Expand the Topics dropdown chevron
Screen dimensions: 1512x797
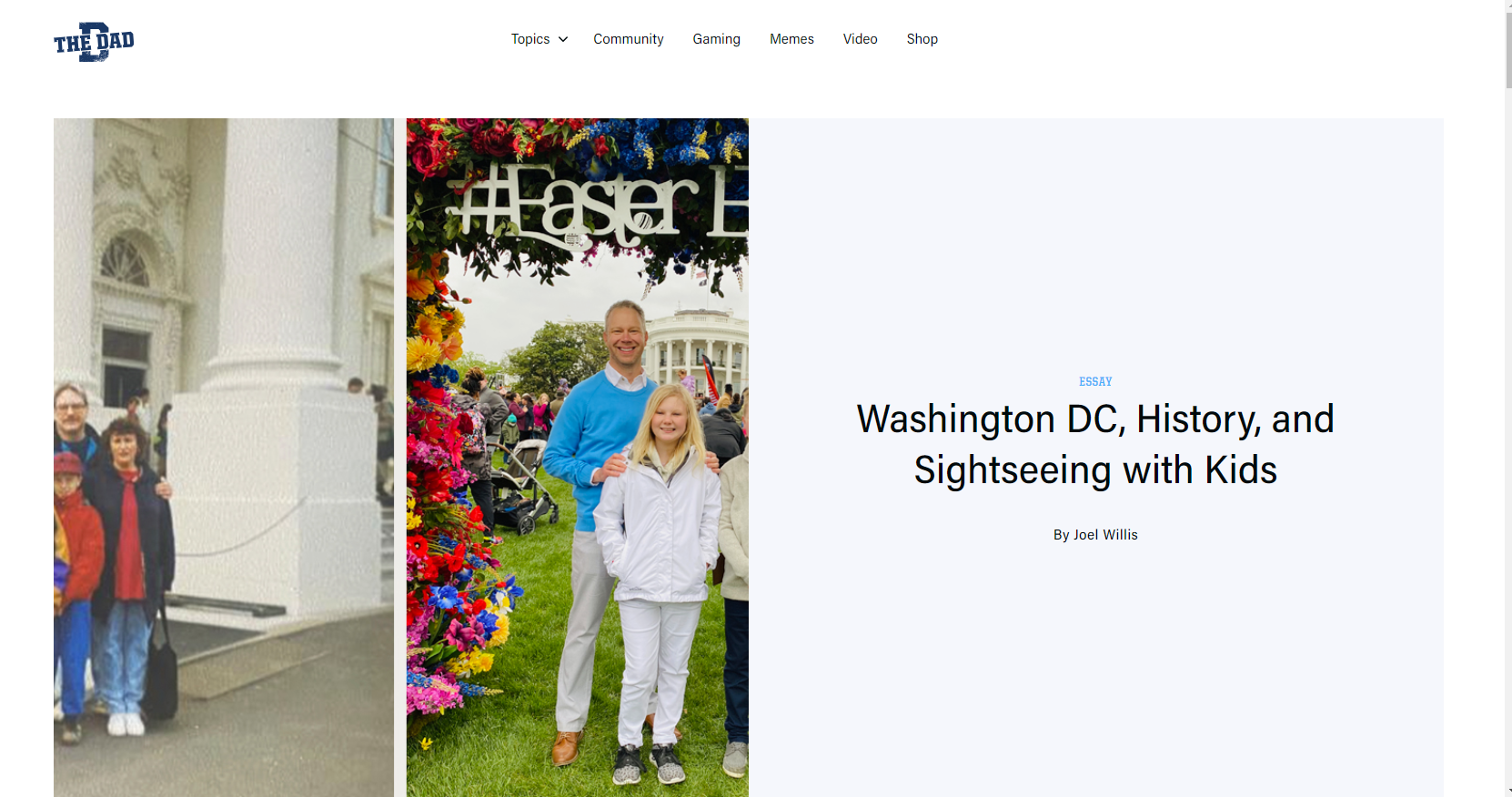(x=563, y=39)
